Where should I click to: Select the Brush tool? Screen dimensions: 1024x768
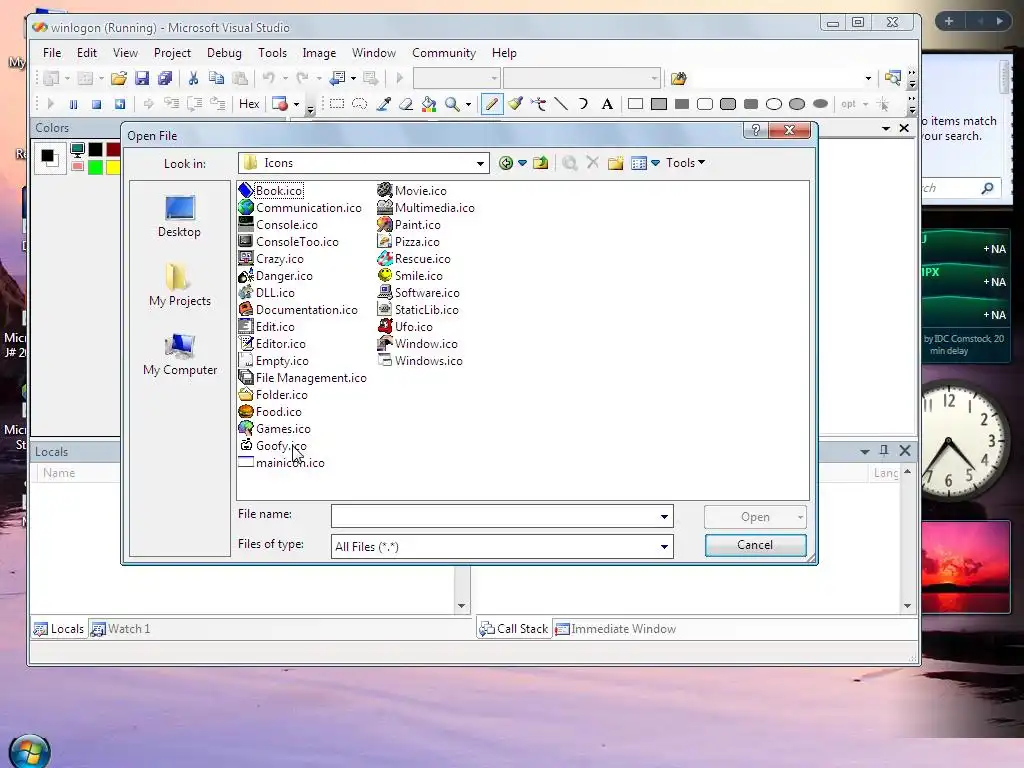tap(515, 104)
